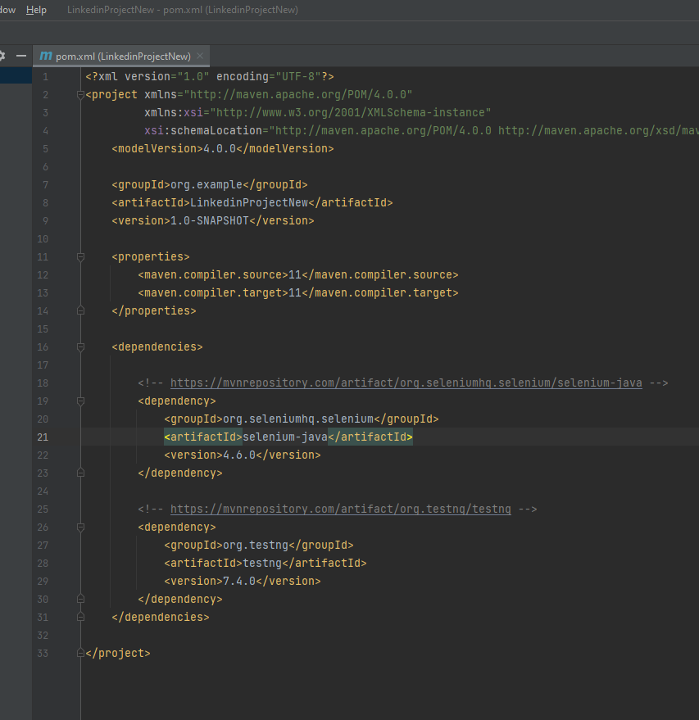Screen dimensions: 700x720
Task: Click the maven.compiler.source value 11
Action: pos(295,275)
